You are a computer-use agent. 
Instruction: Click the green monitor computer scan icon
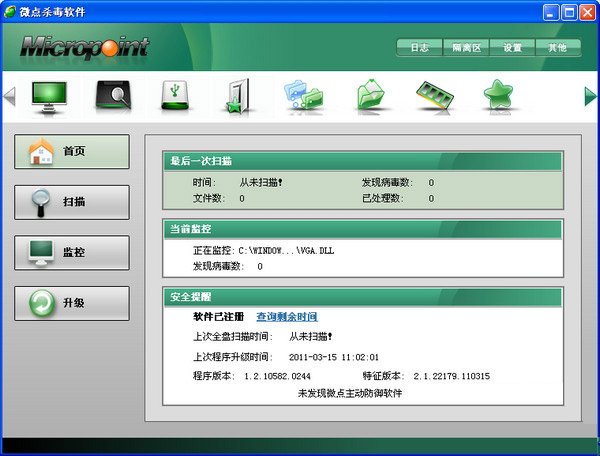[50, 95]
